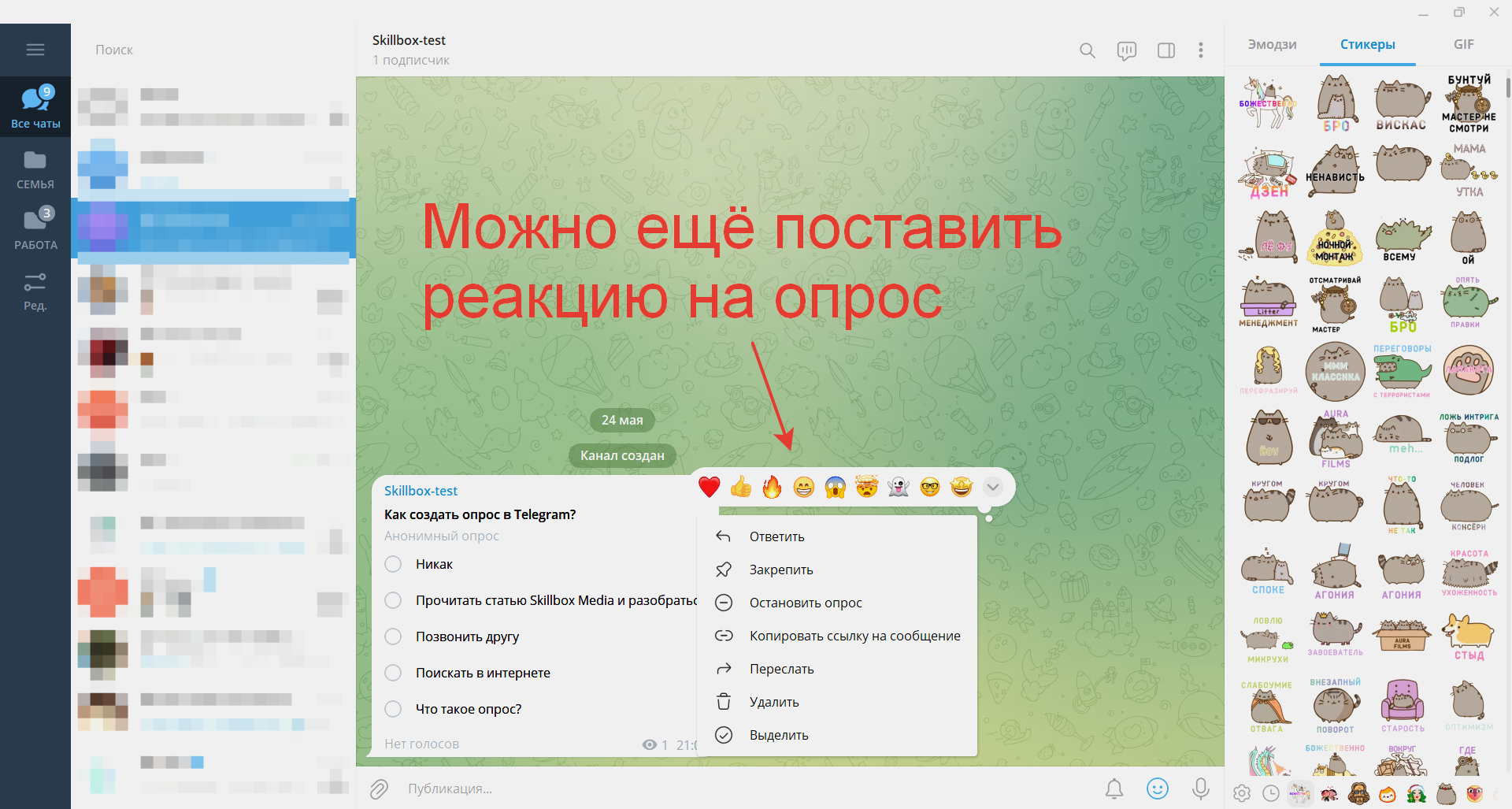Open channel comments/discussion icon
1512x809 pixels.
(1127, 50)
